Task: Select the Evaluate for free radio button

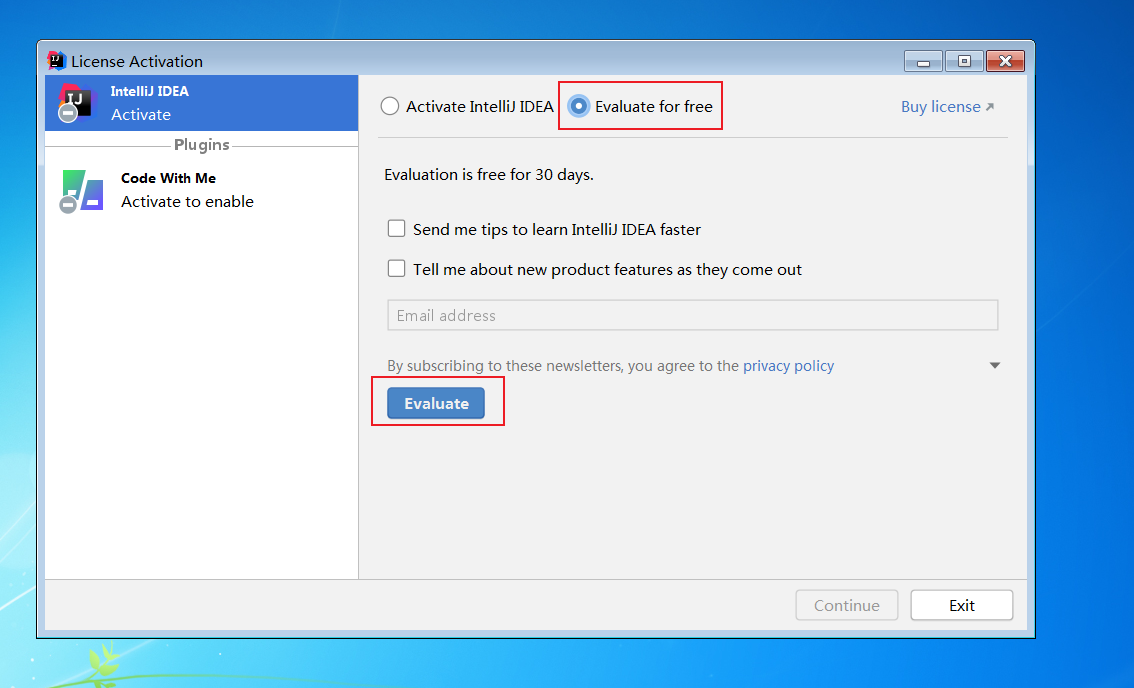Action: point(578,106)
